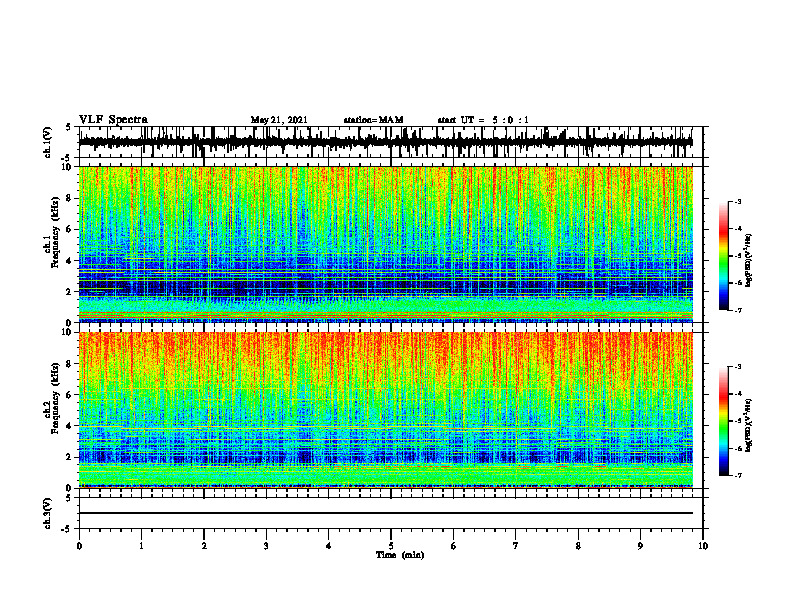
Task: Click the 10 tick label on time axis
Action: [703, 546]
